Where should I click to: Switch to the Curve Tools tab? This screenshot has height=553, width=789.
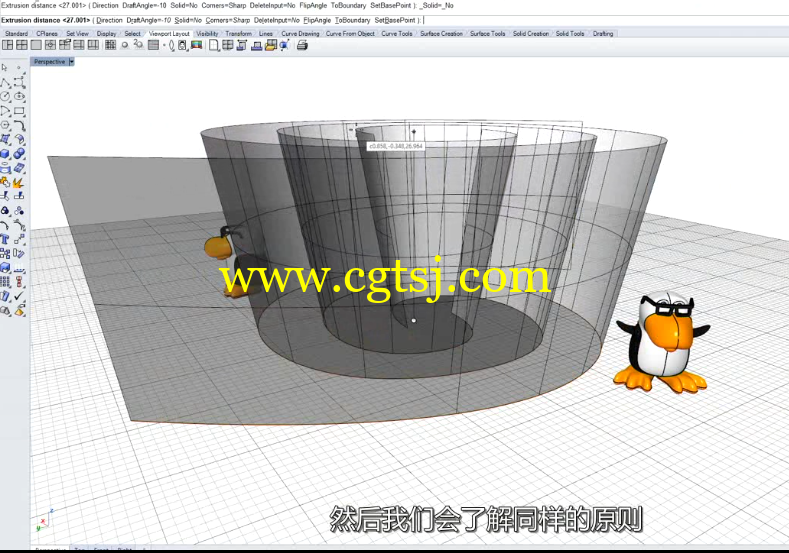(x=397, y=34)
